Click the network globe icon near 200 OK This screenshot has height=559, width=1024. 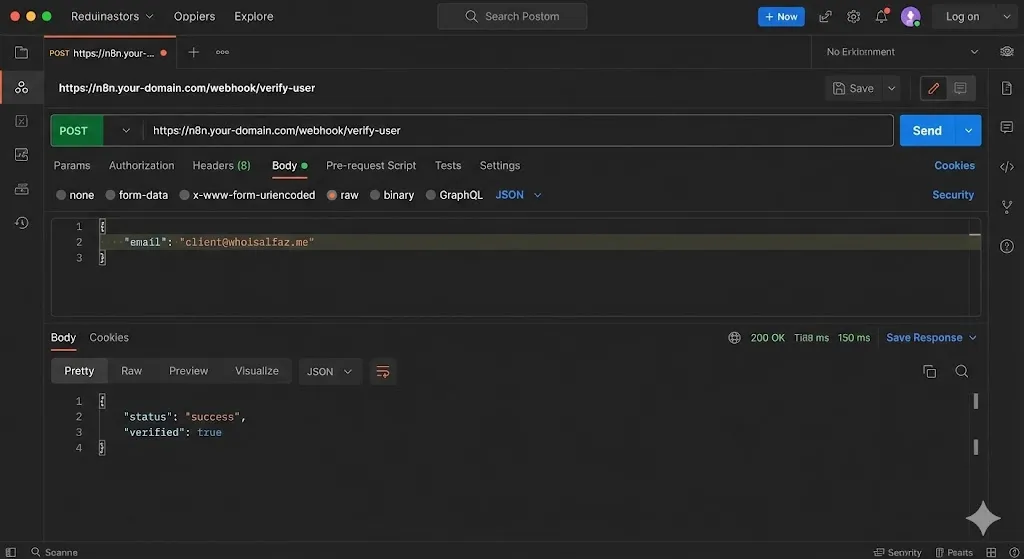point(734,338)
